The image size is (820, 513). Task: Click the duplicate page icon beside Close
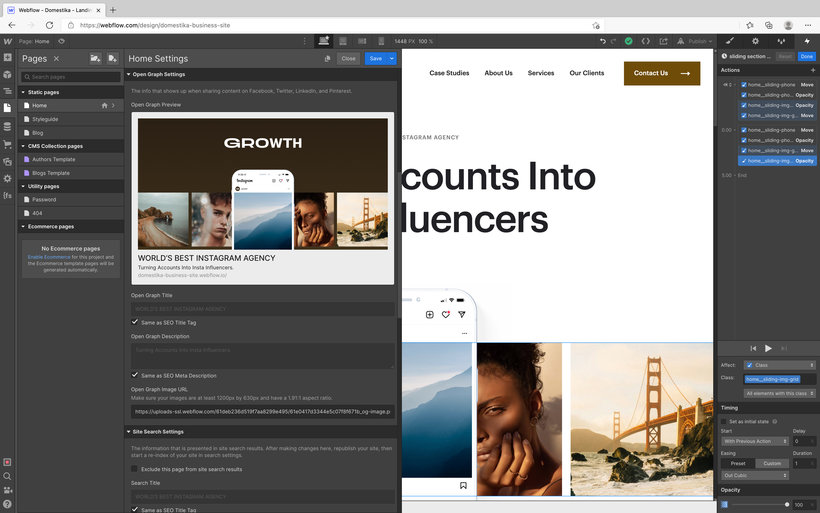coord(327,59)
